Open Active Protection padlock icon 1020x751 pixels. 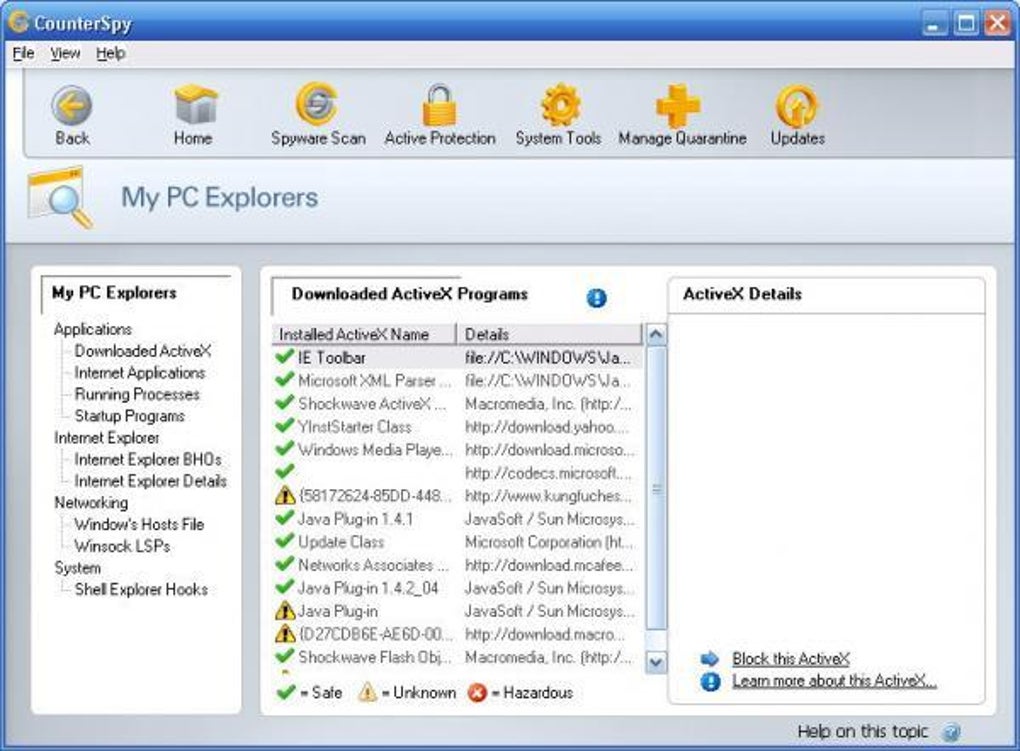[x=439, y=105]
